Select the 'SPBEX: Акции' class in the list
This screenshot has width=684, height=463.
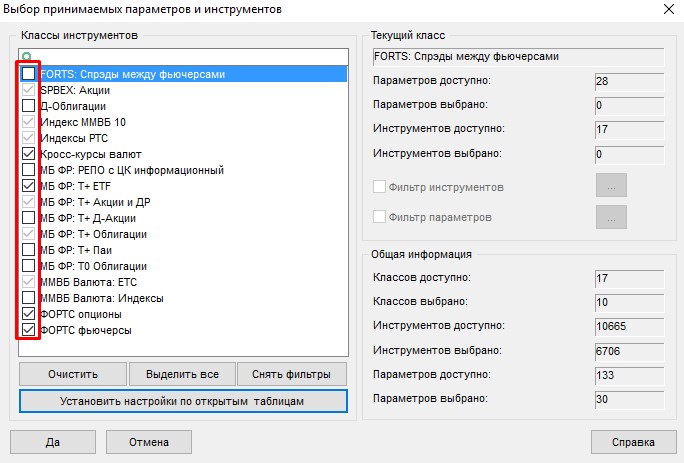[x=75, y=90]
